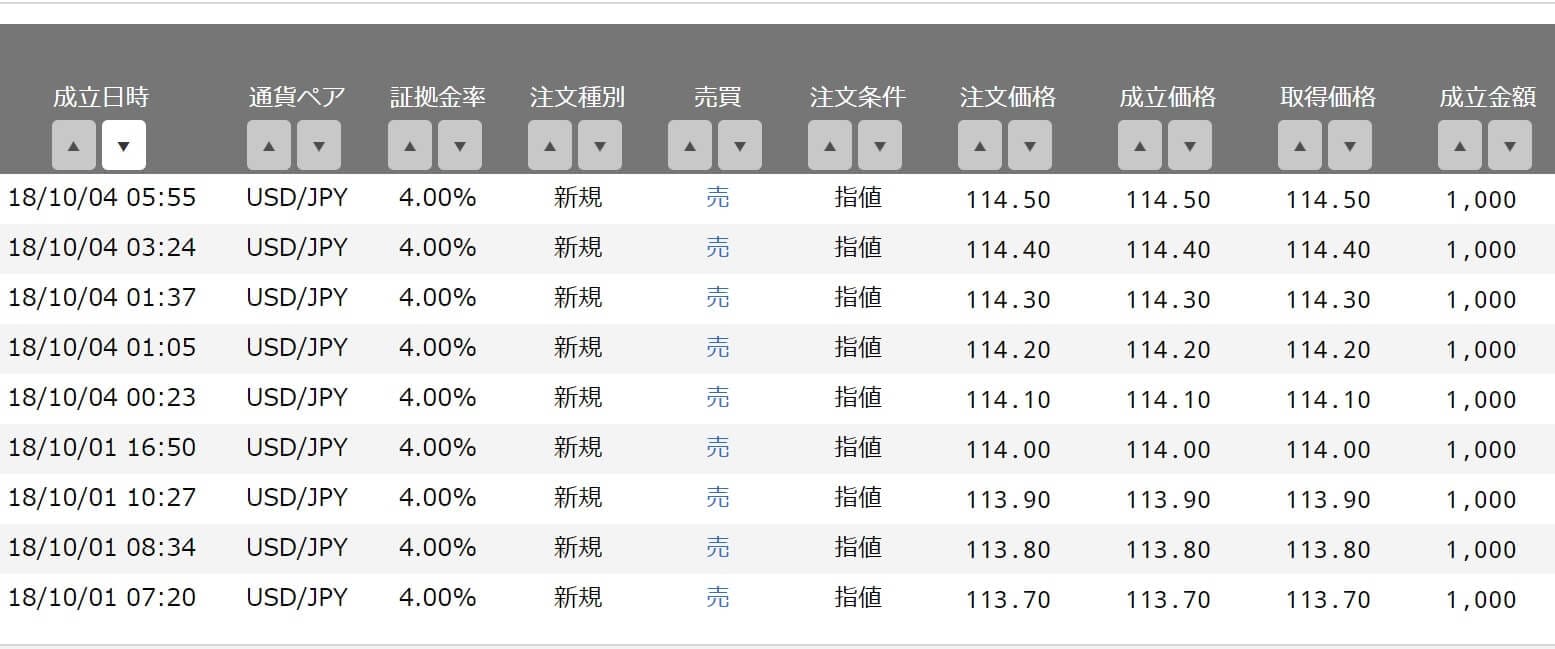Sort 取得価格 column ascending
The image size is (1555, 649).
[1299, 145]
